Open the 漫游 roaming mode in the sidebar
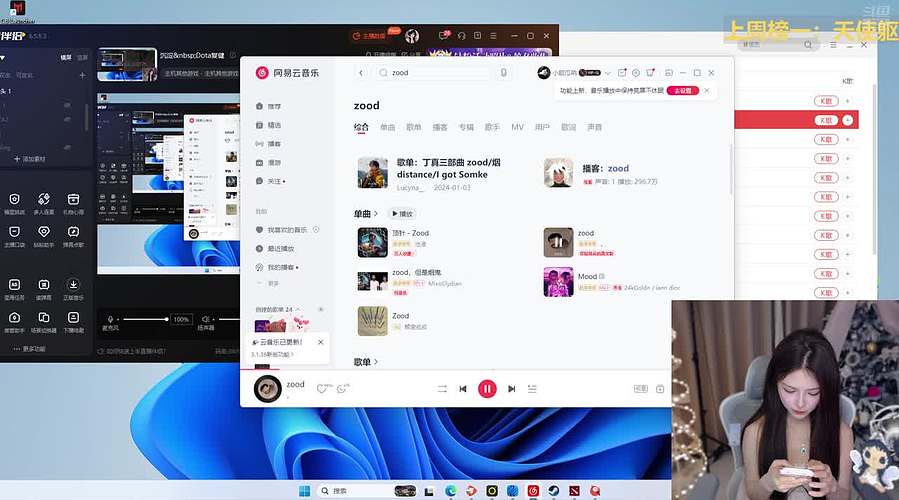The width and height of the screenshot is (899, 500). point(268,163)
